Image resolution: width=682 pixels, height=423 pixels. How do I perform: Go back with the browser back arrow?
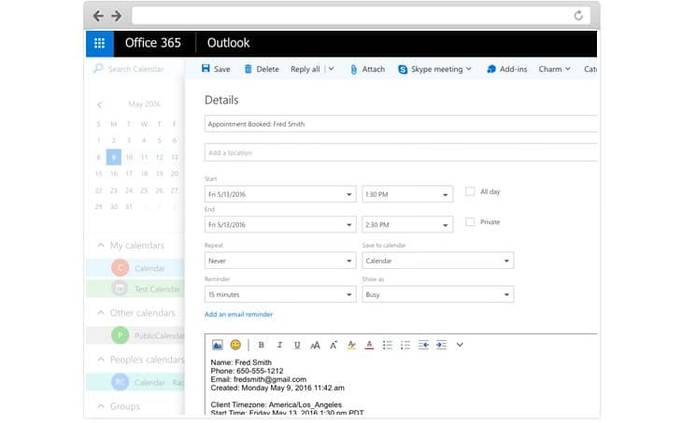click(x=98, y=16)
